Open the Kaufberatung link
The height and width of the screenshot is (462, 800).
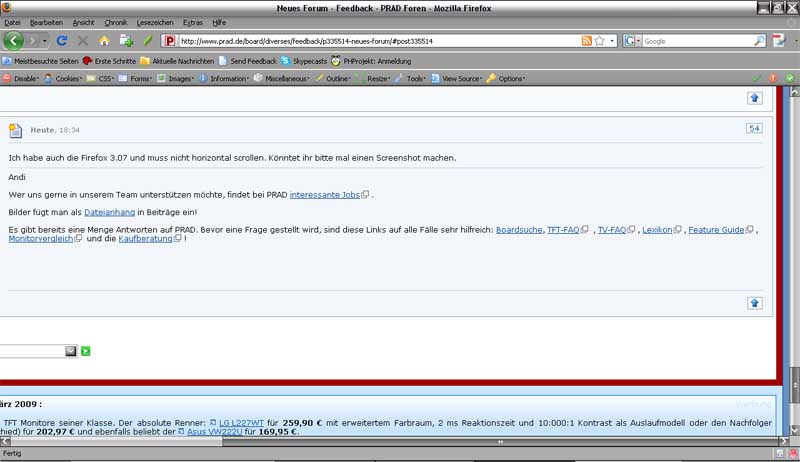point(145,238)
